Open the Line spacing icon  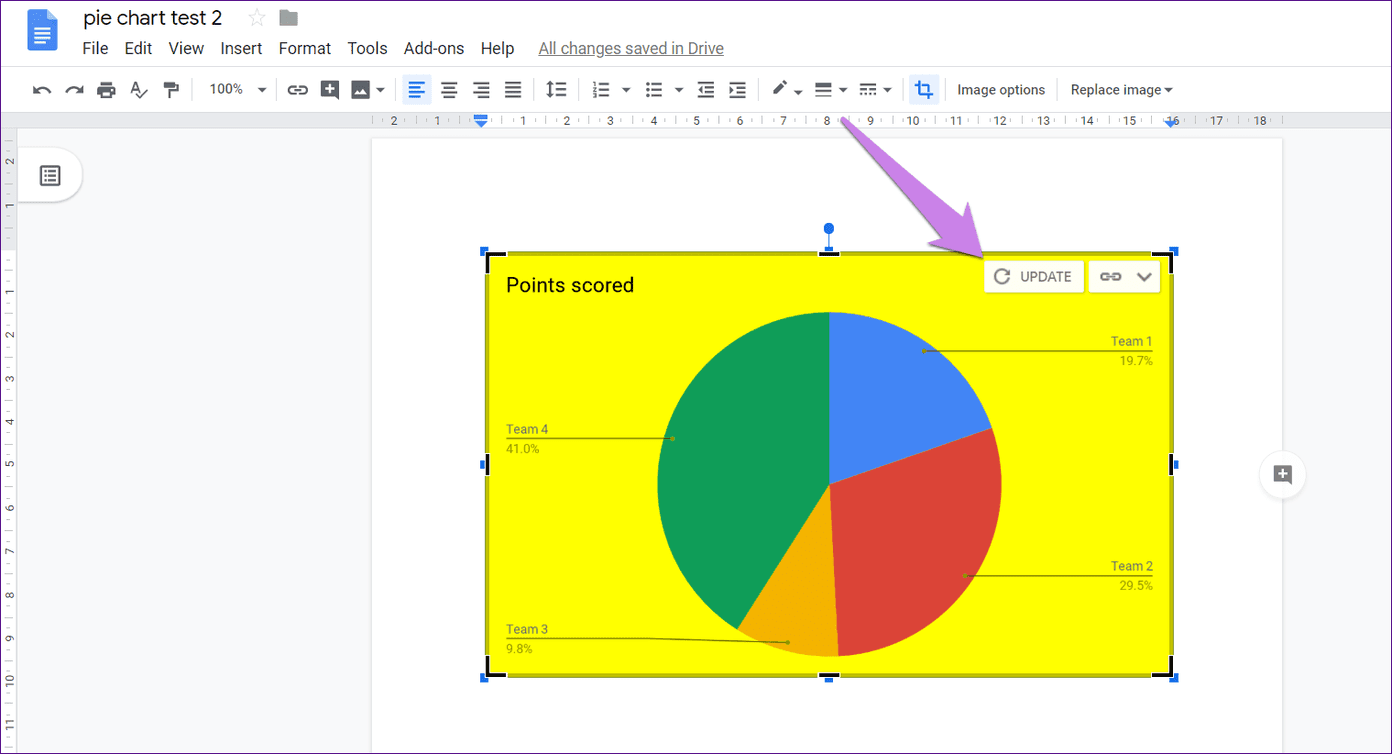pyautogui.click(x=556, y=90)
